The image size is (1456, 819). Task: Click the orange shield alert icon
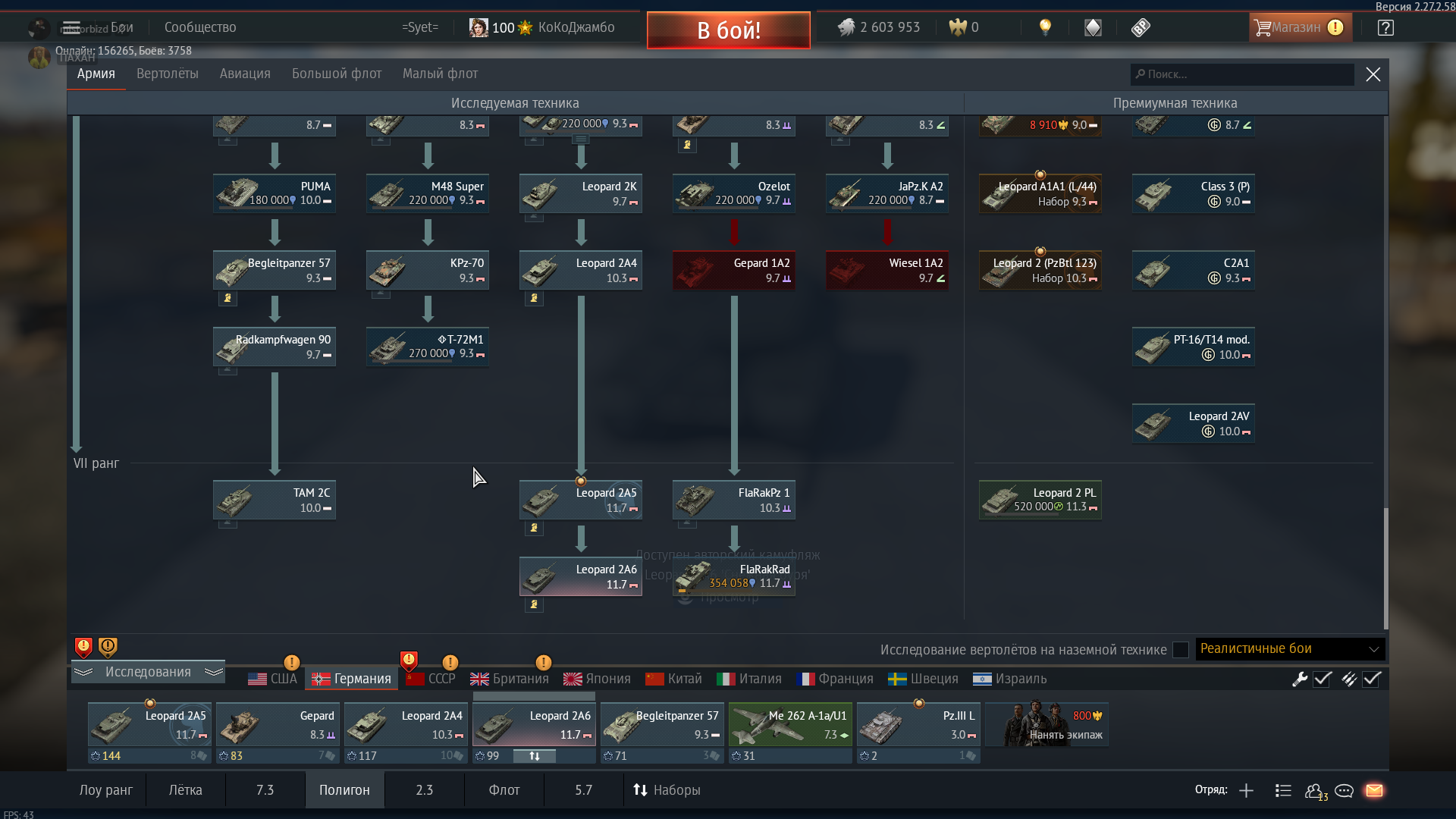(x=108, y=647)
